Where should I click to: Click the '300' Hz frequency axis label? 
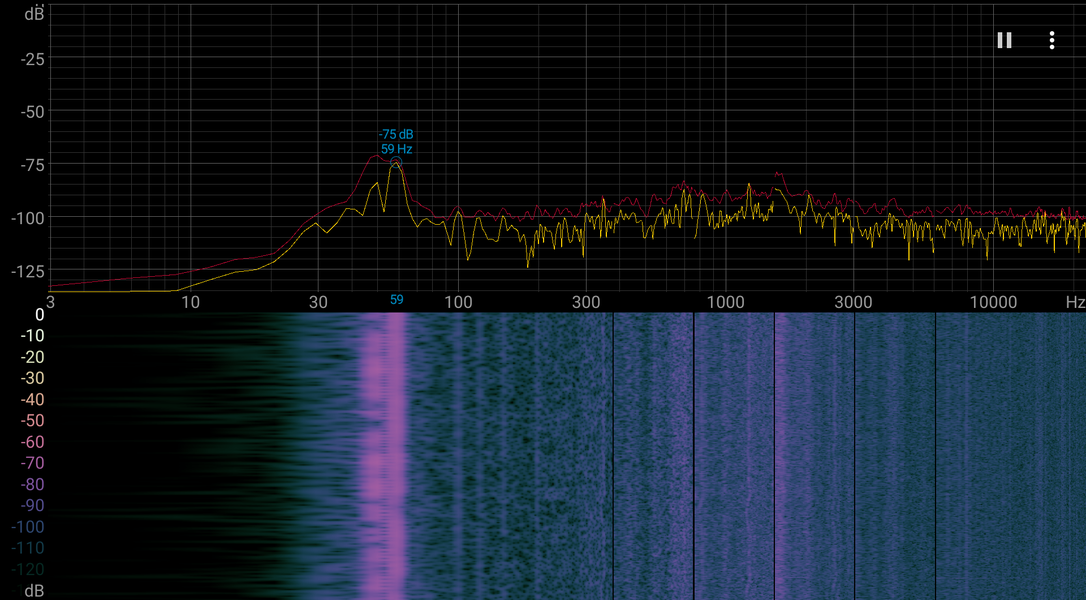pyautogui.click(x=586, y=302)
